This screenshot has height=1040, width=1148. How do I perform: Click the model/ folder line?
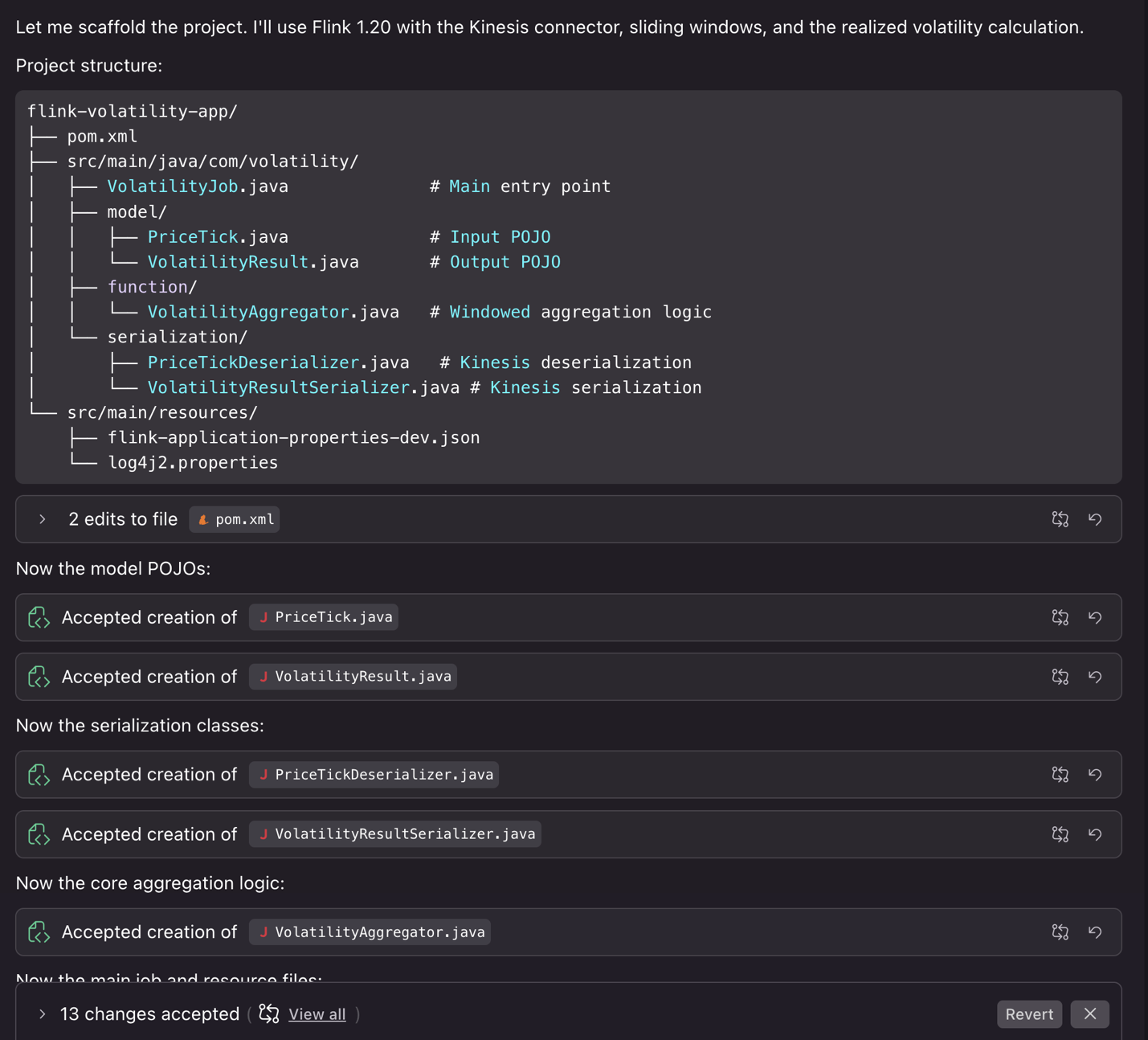(x=137, y=212)
